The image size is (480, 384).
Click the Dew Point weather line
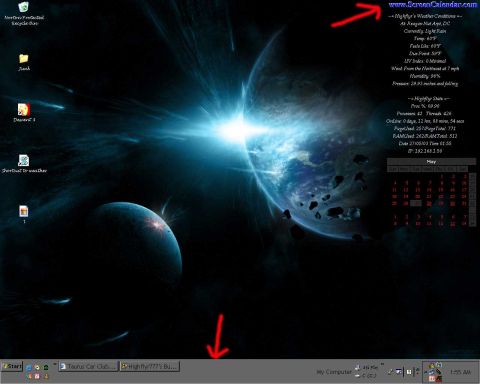pos(425,53)
